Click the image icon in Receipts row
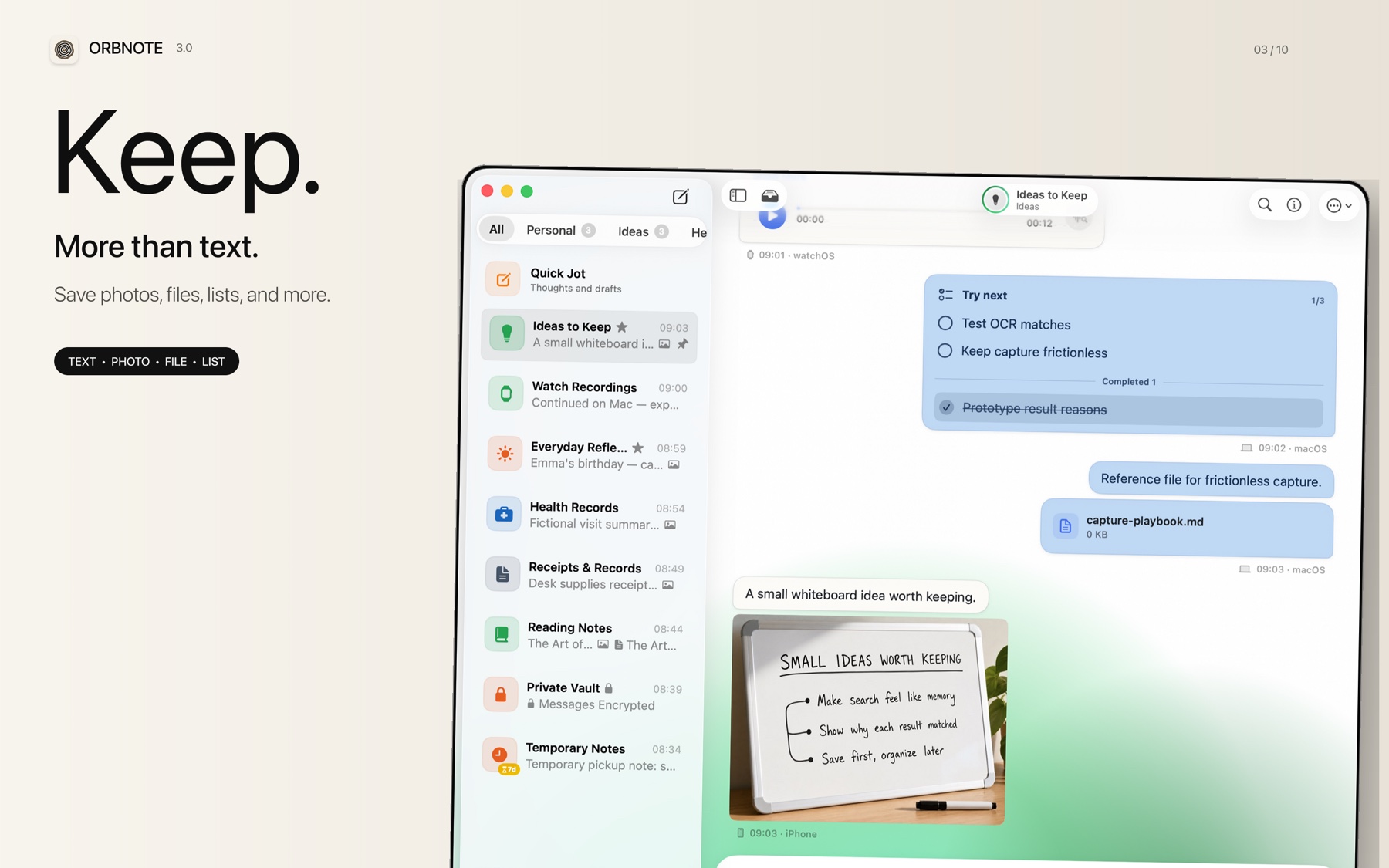This screenshot has height=868, width=1389. coord(667,585)
